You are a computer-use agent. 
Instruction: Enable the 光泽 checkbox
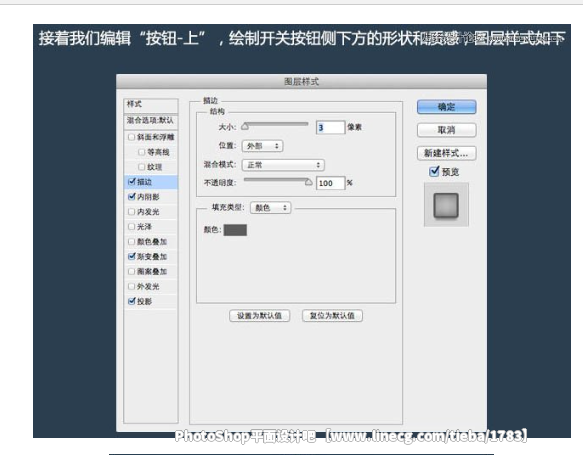click(131, 226)
